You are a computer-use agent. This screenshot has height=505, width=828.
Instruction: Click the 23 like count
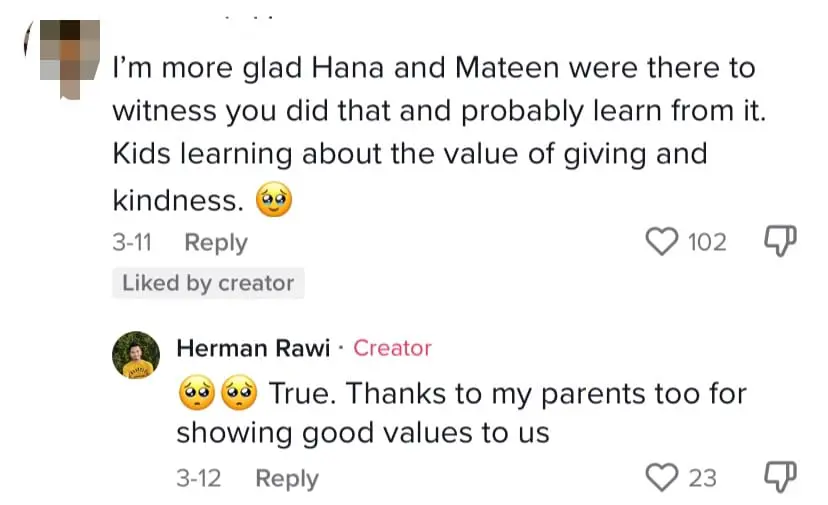(702, 478)
